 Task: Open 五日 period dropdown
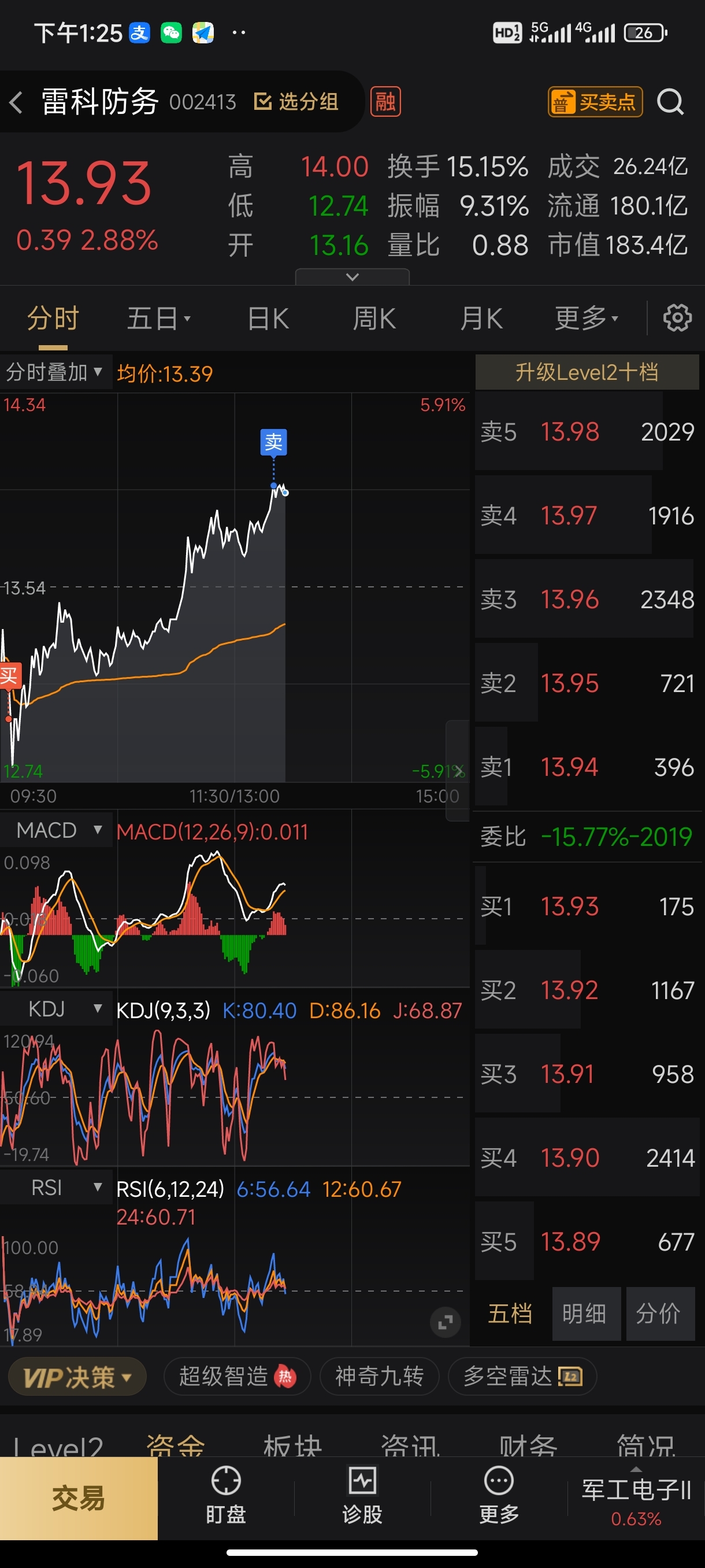tap(159, 319)
